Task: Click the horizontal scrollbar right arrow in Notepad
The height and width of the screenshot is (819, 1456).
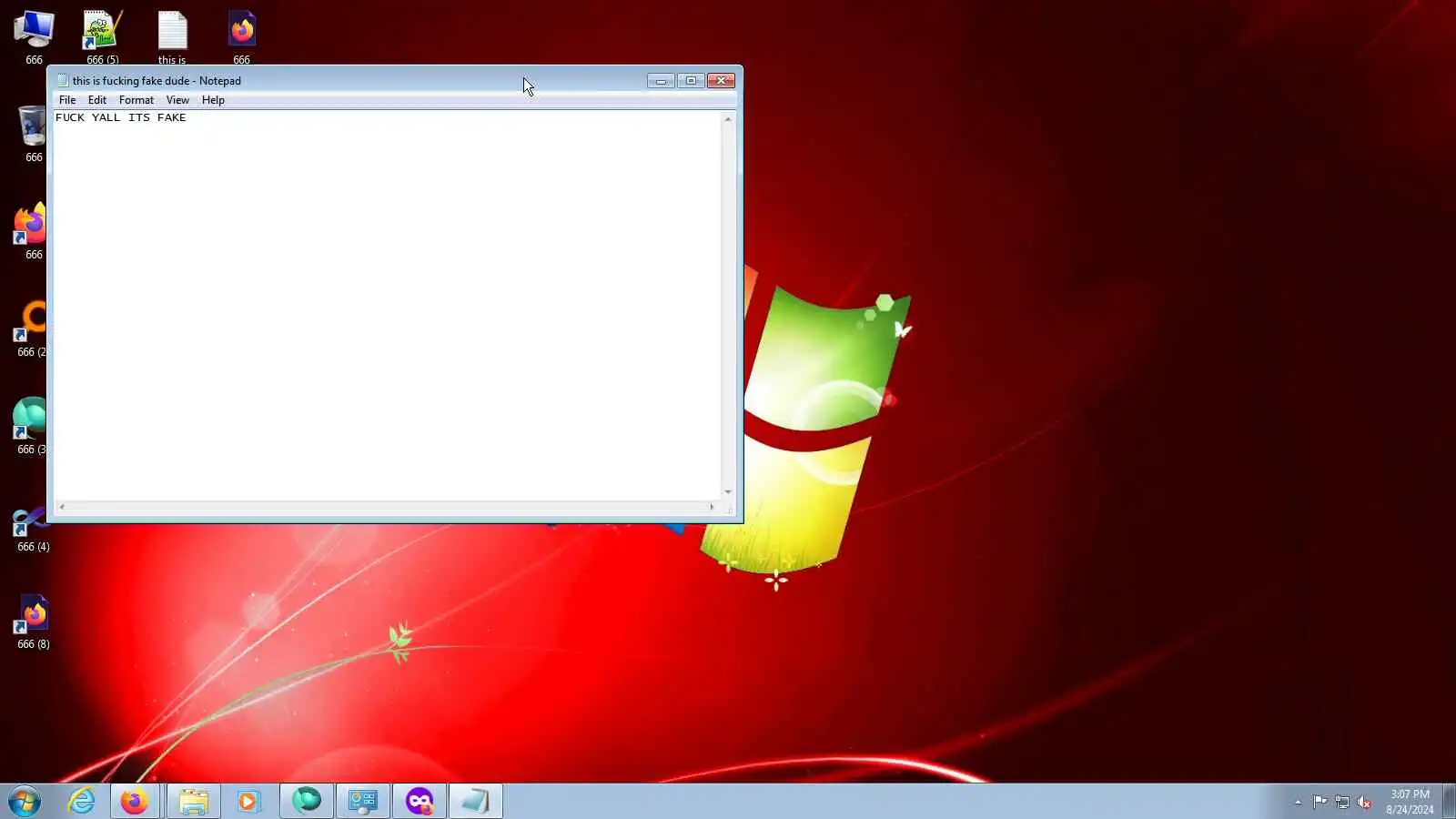Action: click(x=712, y=507)
